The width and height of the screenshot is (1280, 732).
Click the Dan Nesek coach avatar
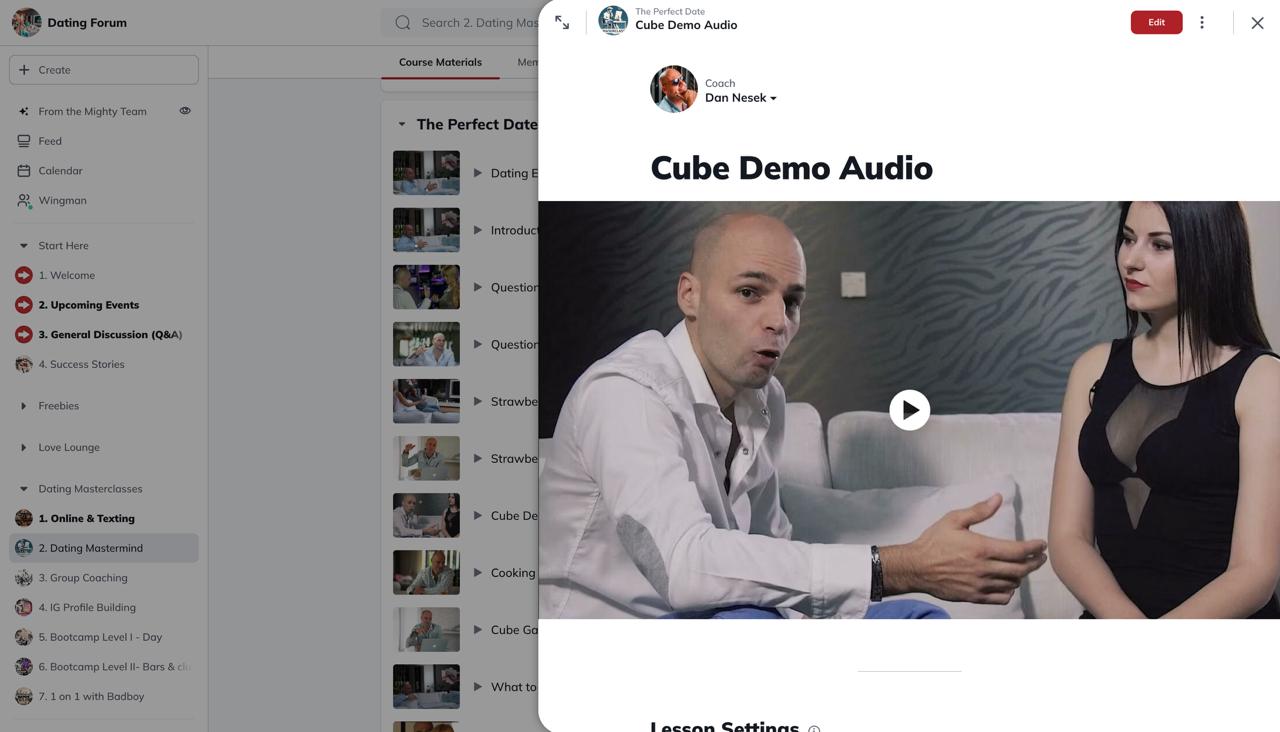674,89
